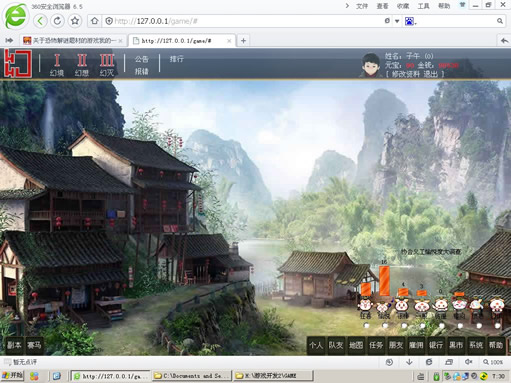This screenshot has width=511, height=383.
Task: Open the 文件 menu
Action: 362,6
